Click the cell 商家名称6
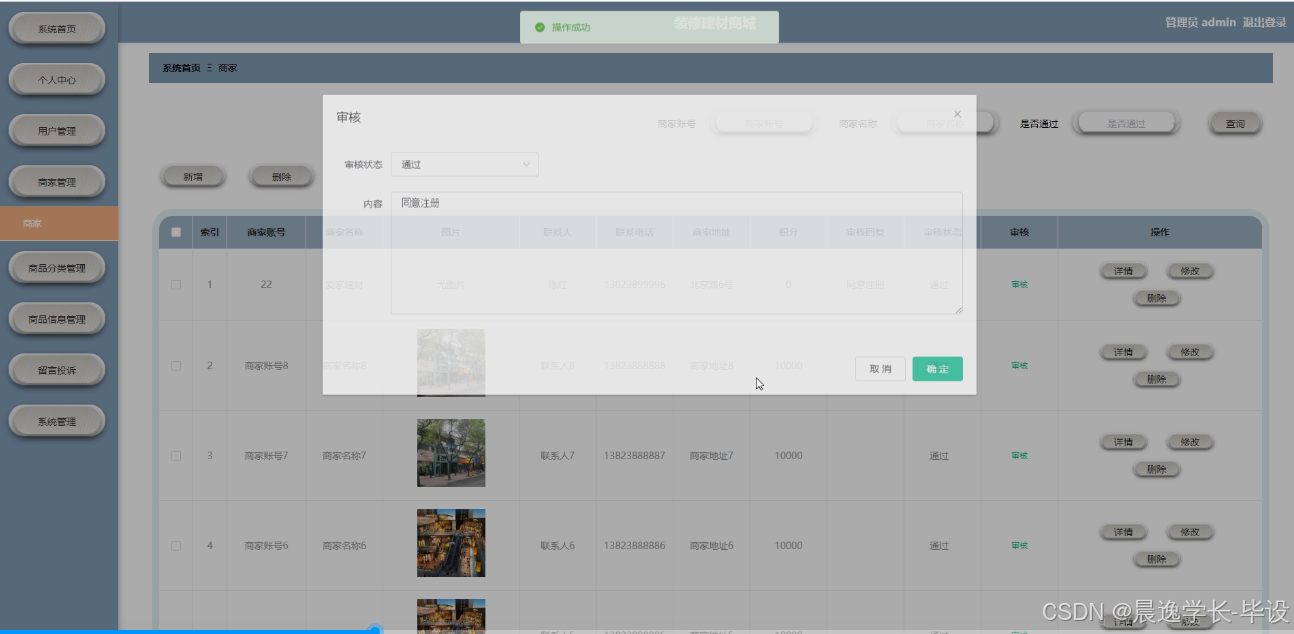 [344, 546]
